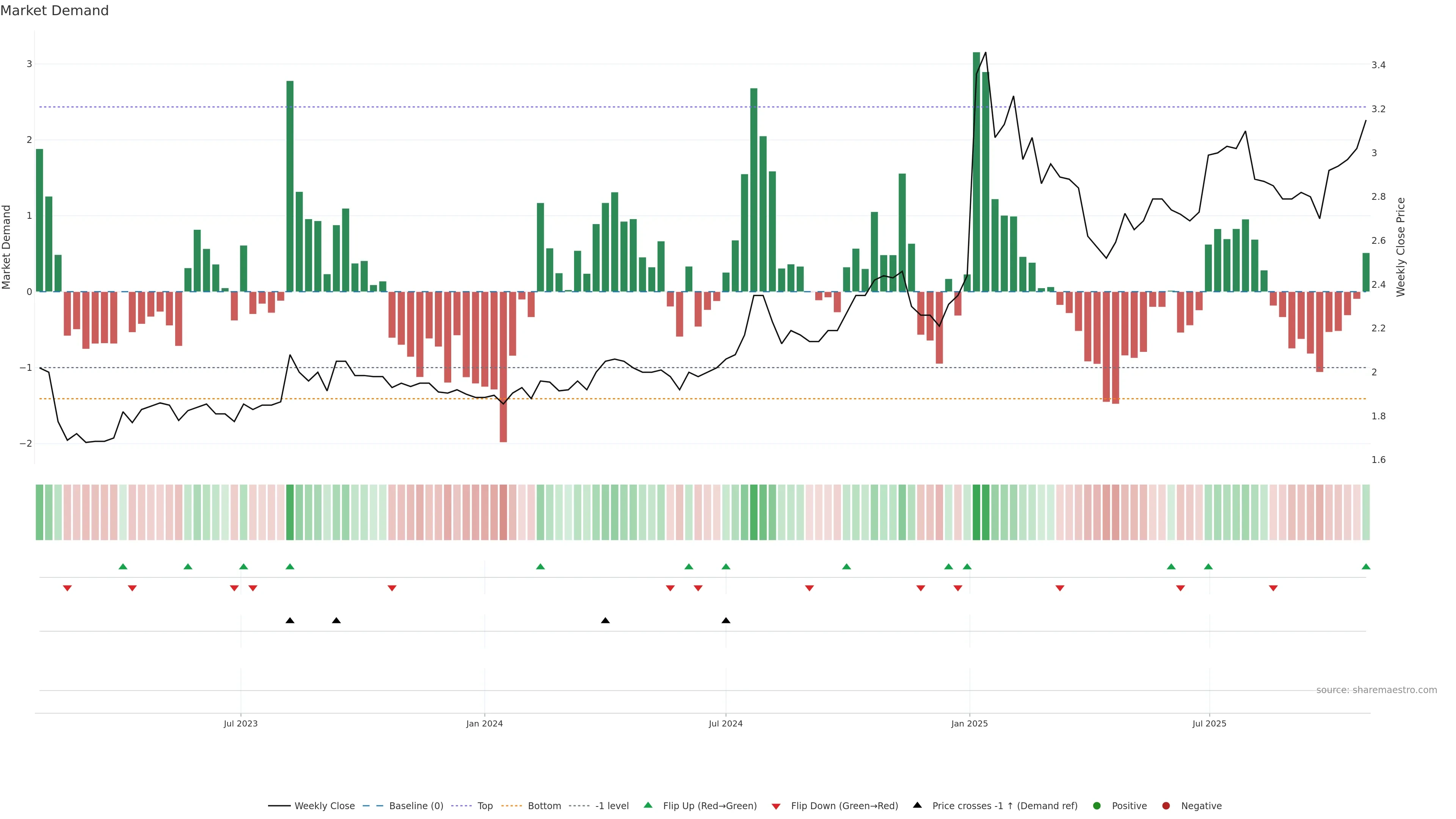Click the Negative red circle legend icon
1456x819 pixels.
pos(1166,806)
